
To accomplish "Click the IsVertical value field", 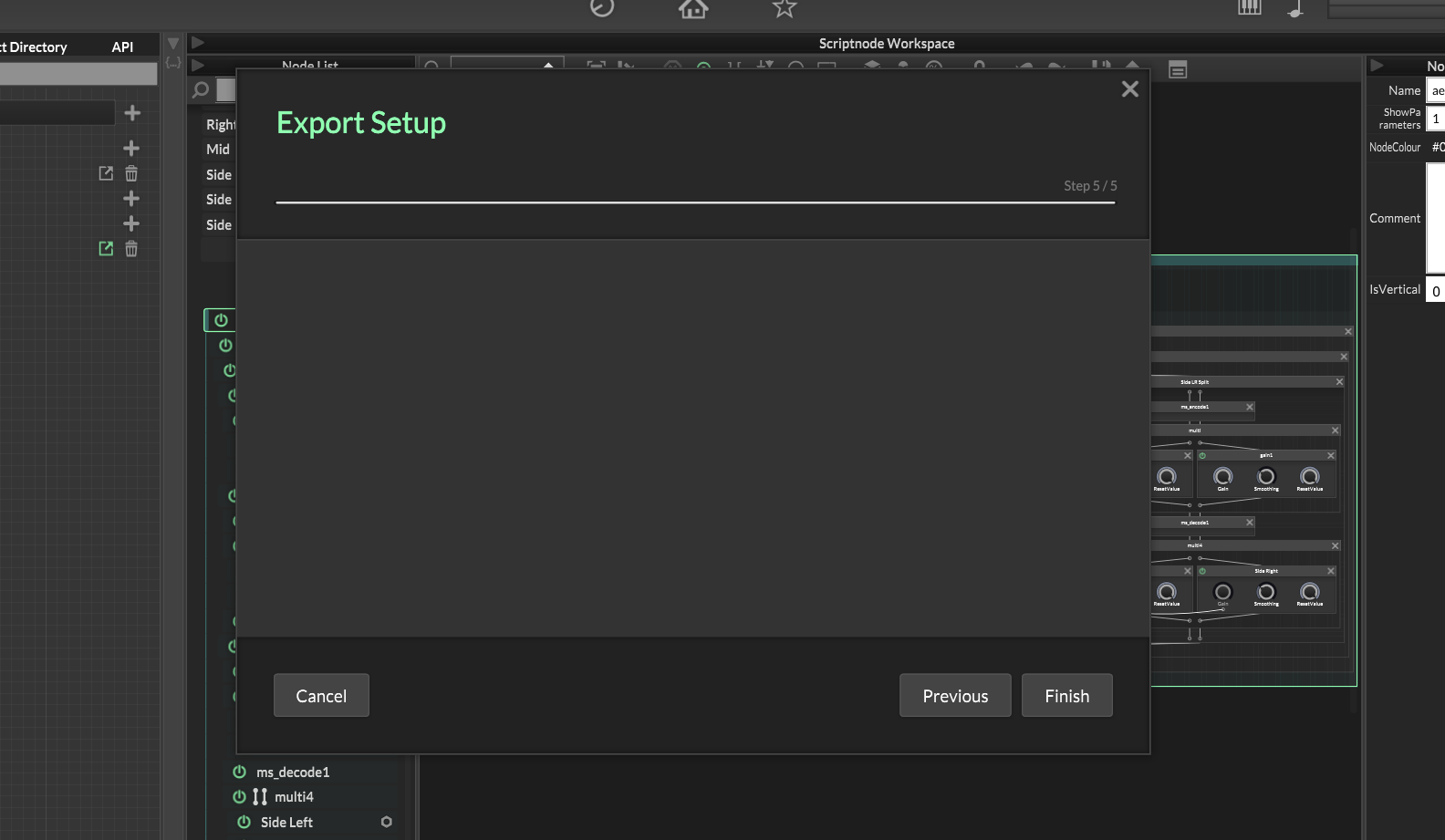I will (x=1435, y=290).
